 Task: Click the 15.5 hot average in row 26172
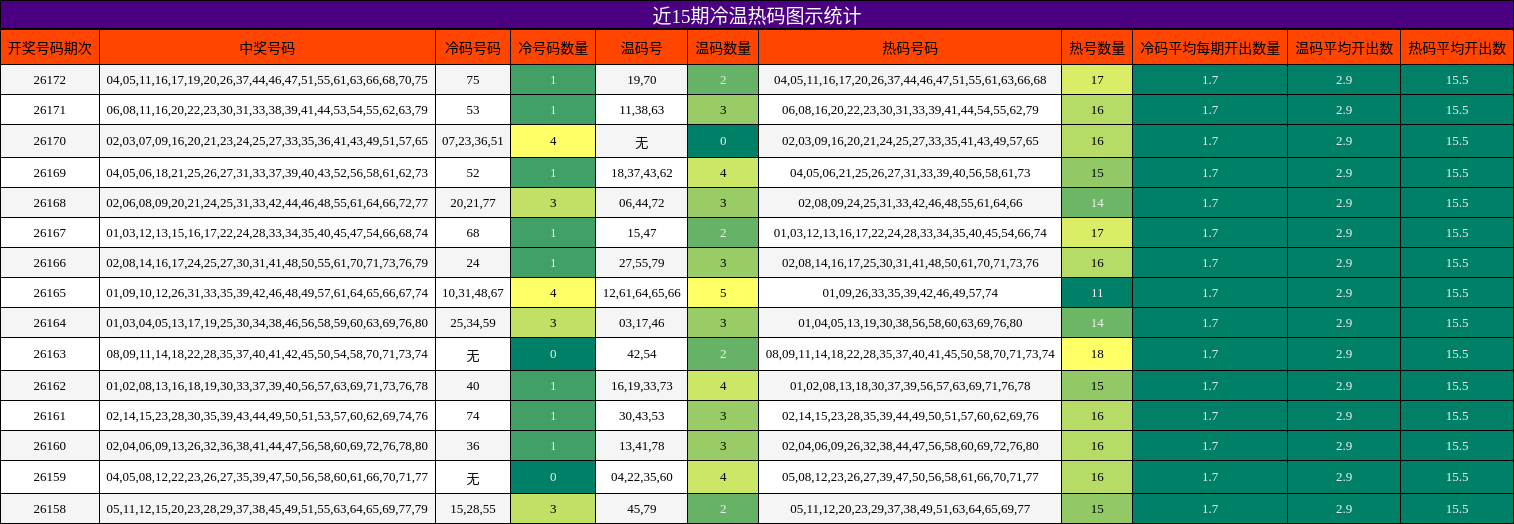click(x=1457, y=80)
